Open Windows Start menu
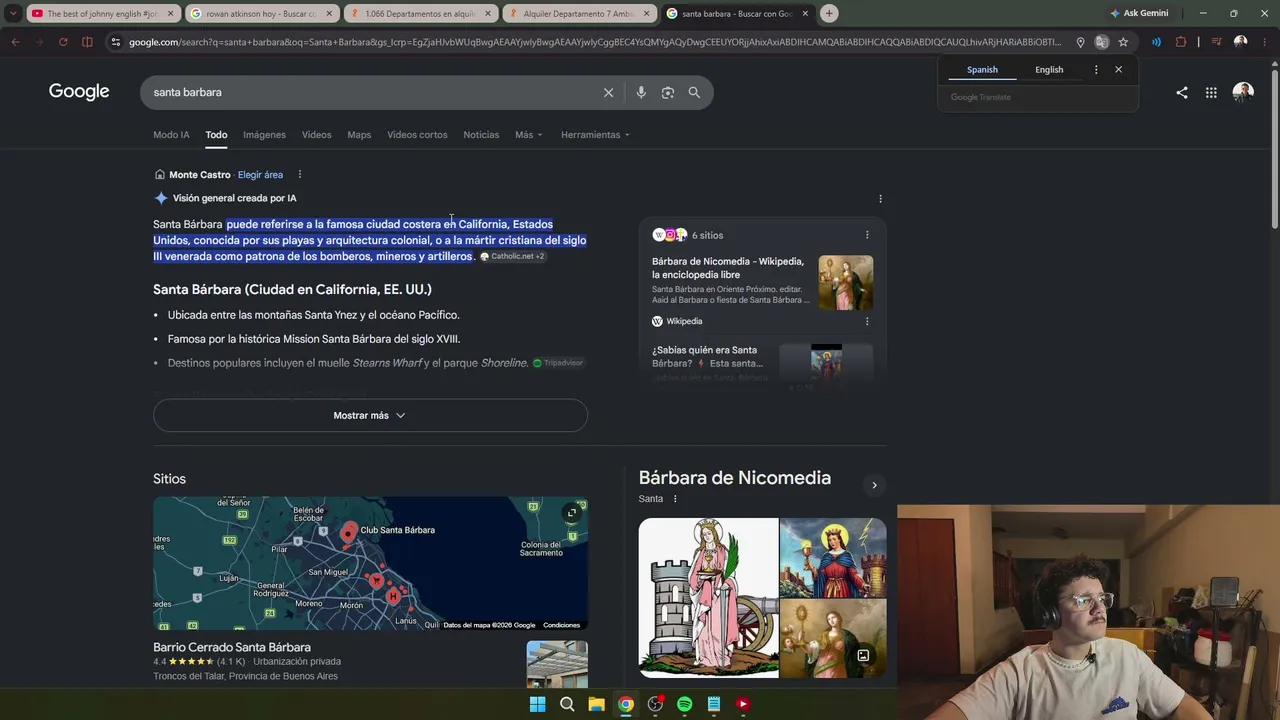This screenshot has width=1280, height=720. (537, 704)
